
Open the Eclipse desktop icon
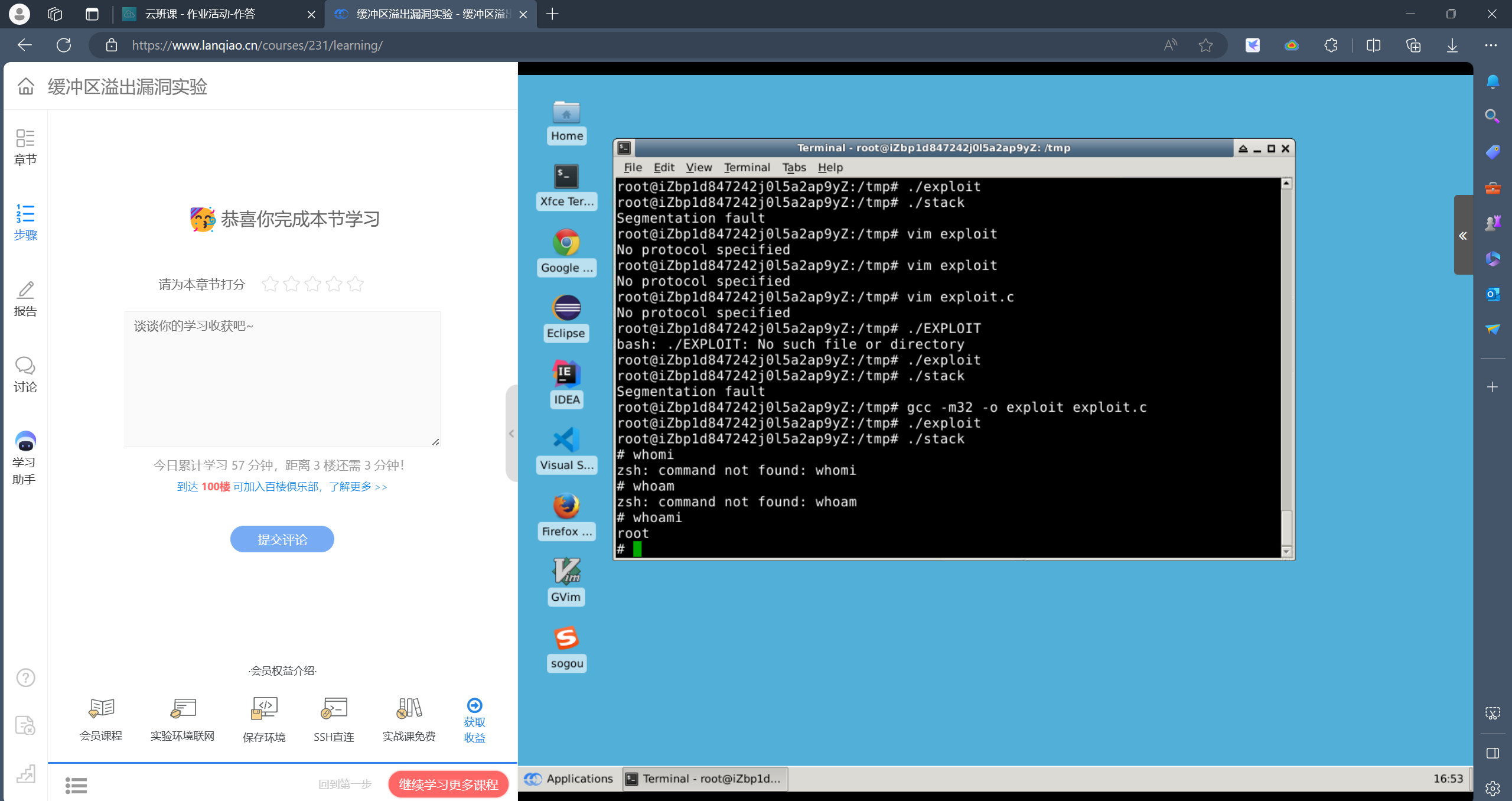(566, 308)
